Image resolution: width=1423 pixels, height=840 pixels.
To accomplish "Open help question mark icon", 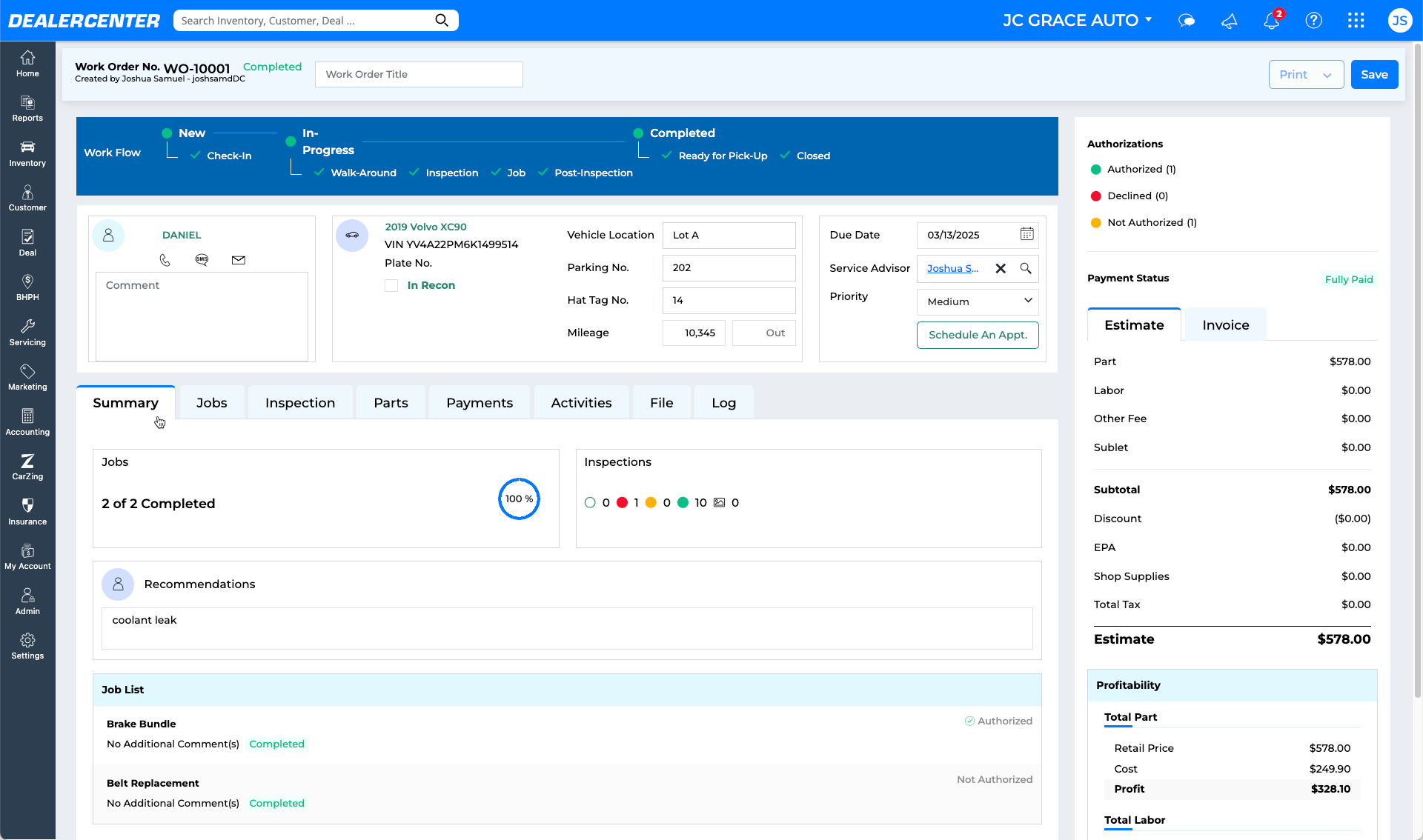I will tap(1314, 21).
